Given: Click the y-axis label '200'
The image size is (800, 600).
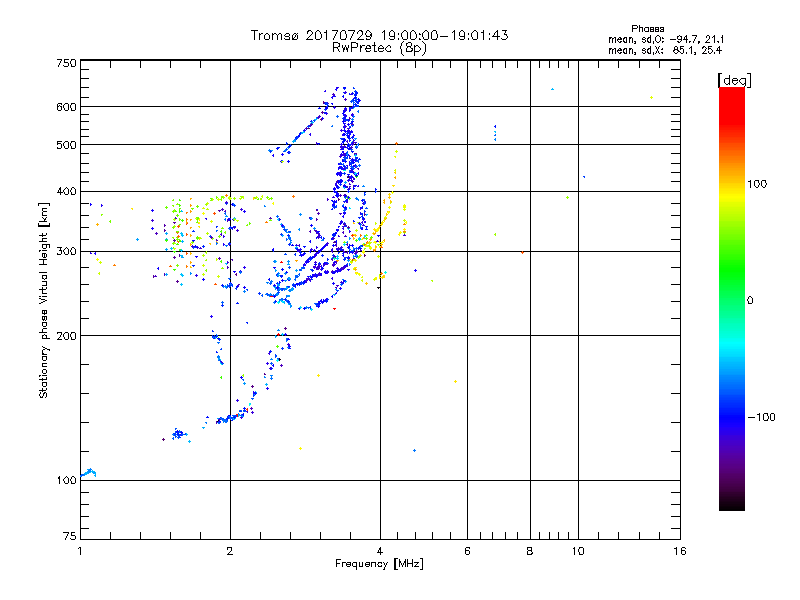Looking at the screenshot, I should coord(66,336).
